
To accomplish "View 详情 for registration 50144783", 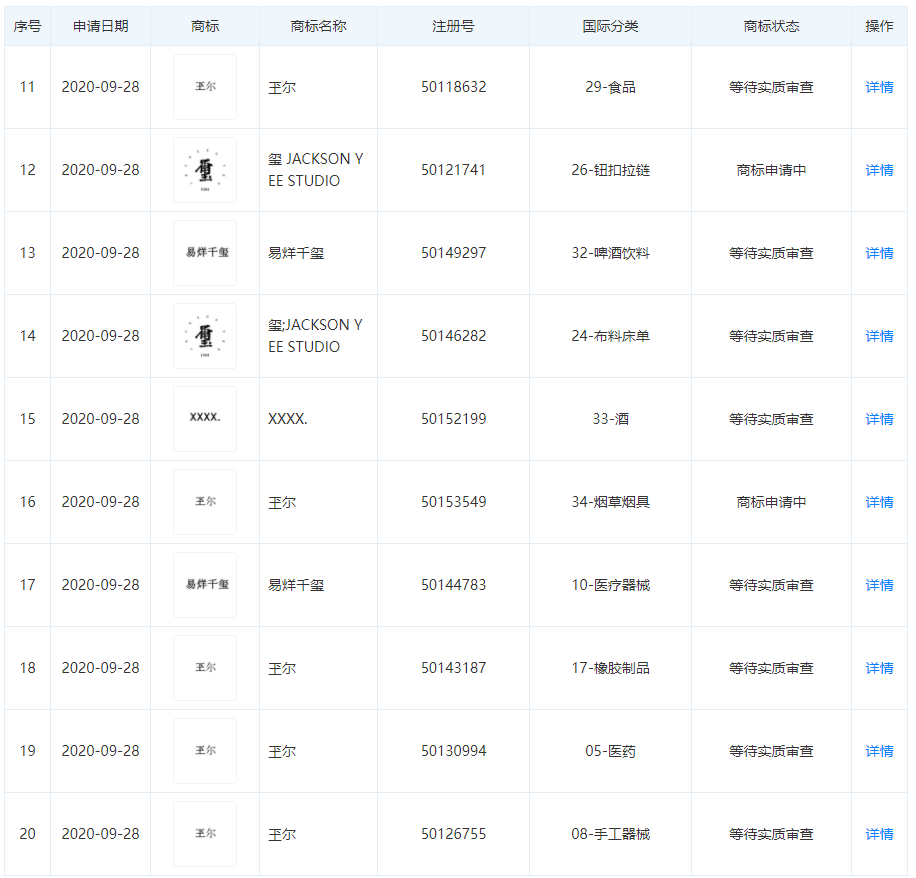I will tap(879, 585).
